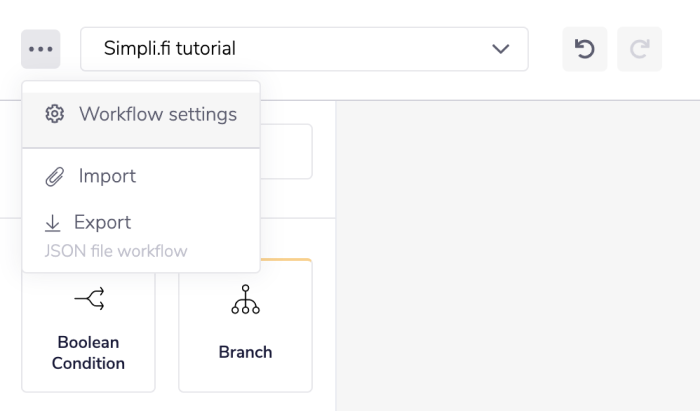Open the "Simpli.fi tutorial" workflow dropdown
Image resolution: width=700 pixels, height=412 pixels.
click(x=290, y=49)
